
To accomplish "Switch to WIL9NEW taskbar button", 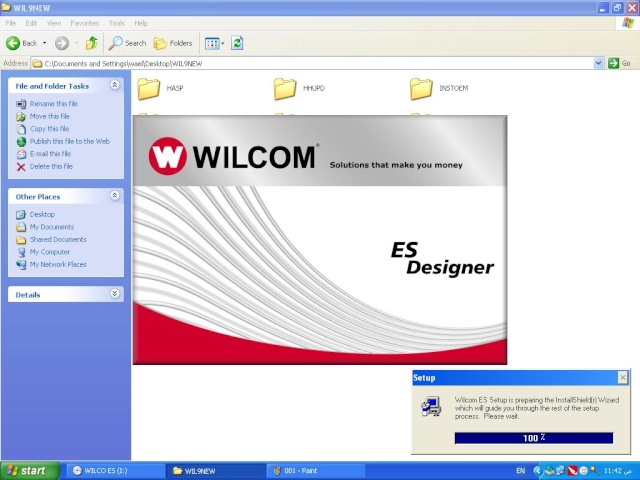I will pyautogui.click(x=216, y=471).
